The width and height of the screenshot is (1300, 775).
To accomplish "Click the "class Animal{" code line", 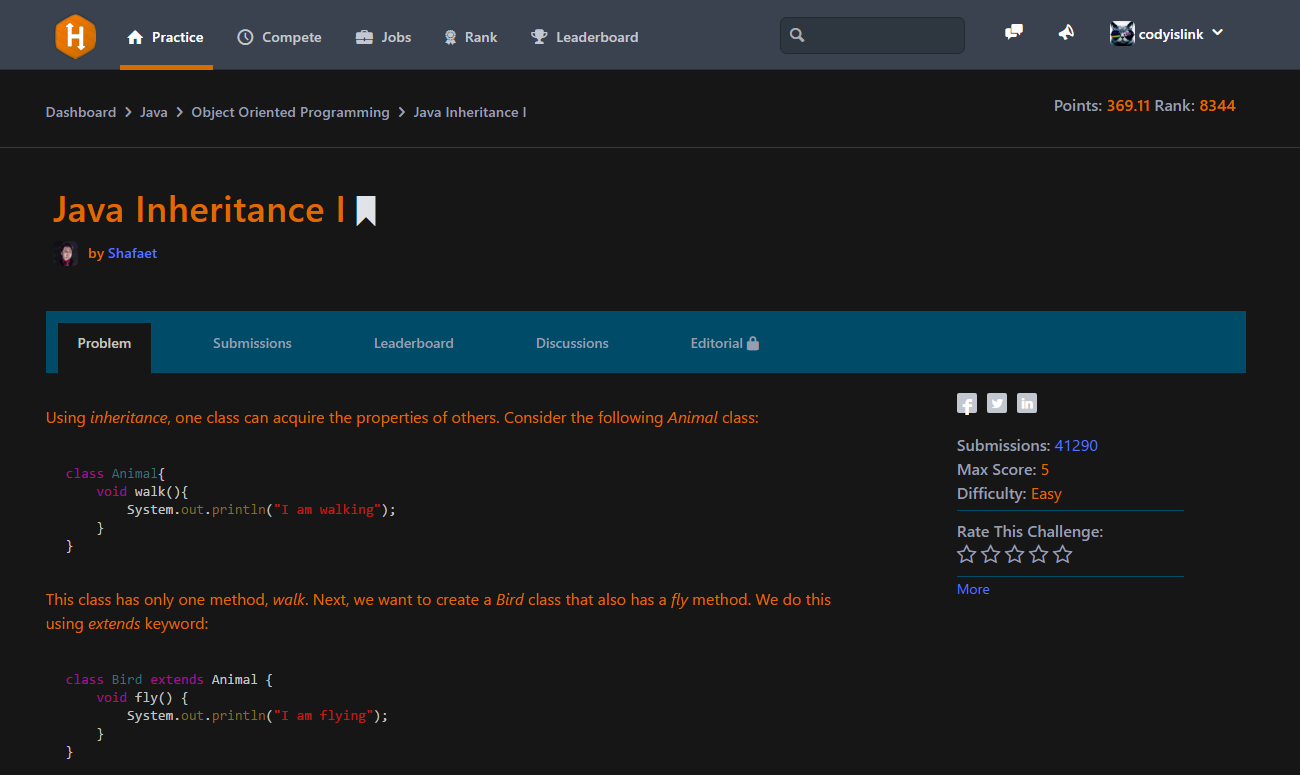I will pos(115,473).
